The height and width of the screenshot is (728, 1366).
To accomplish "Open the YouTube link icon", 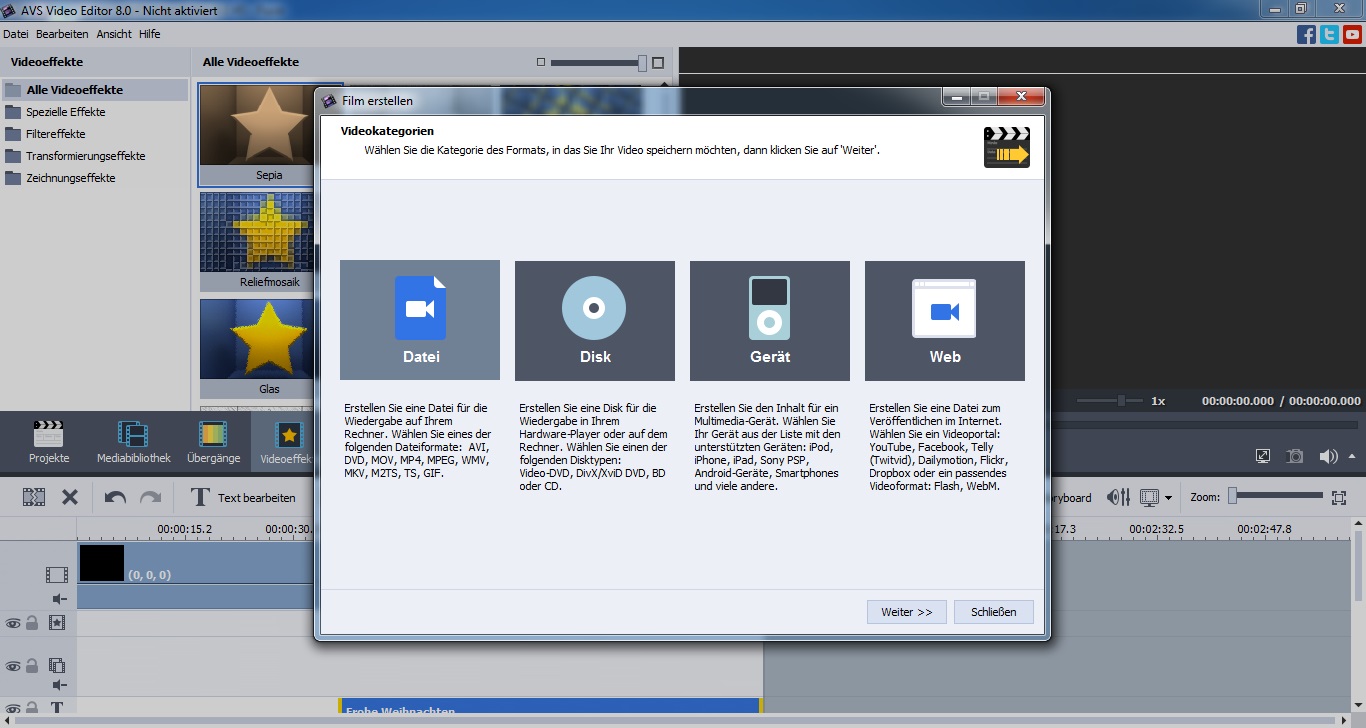I will tap(1352, 34).
